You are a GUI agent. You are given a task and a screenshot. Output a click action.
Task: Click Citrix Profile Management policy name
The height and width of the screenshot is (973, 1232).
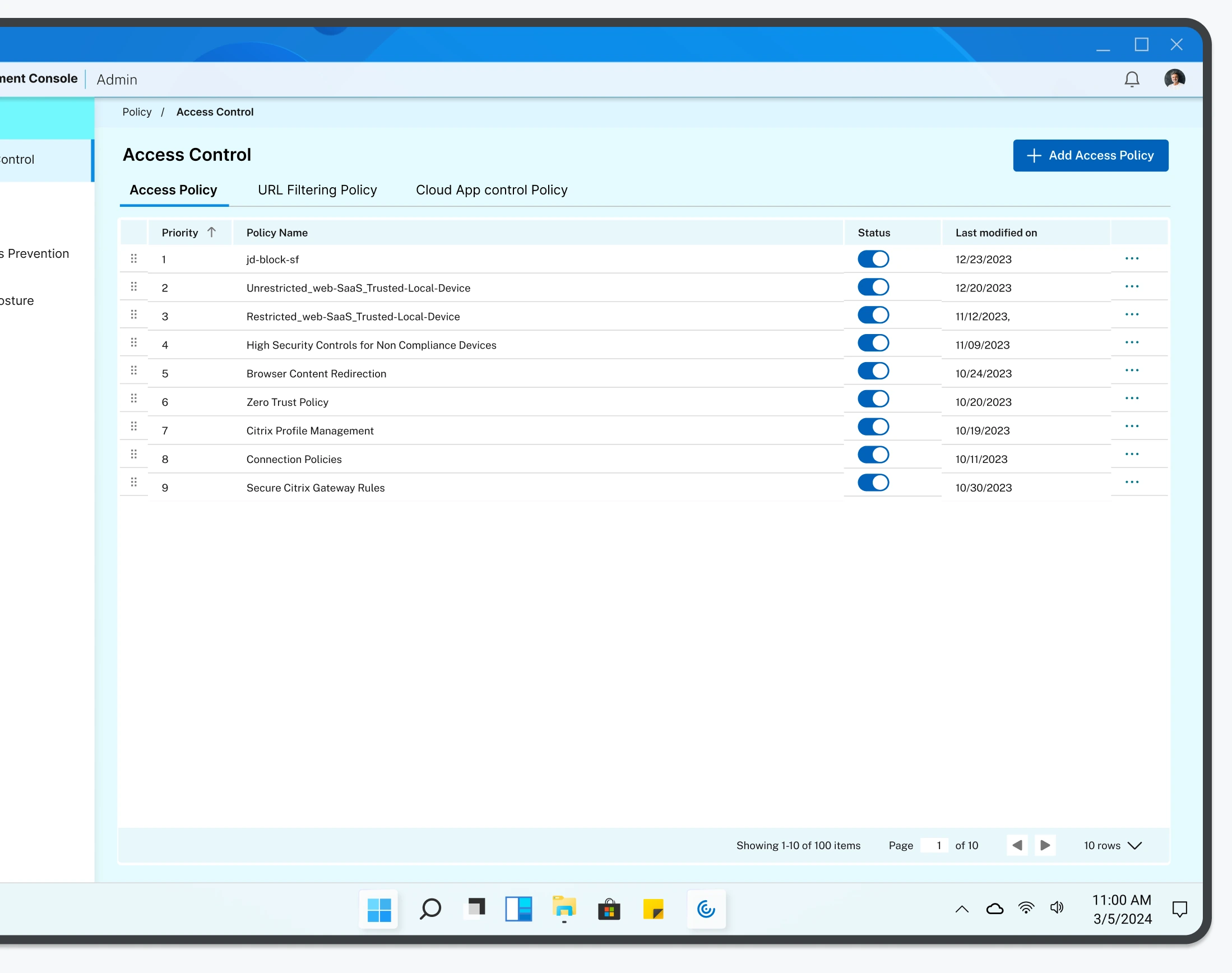(x=310, y=430)
